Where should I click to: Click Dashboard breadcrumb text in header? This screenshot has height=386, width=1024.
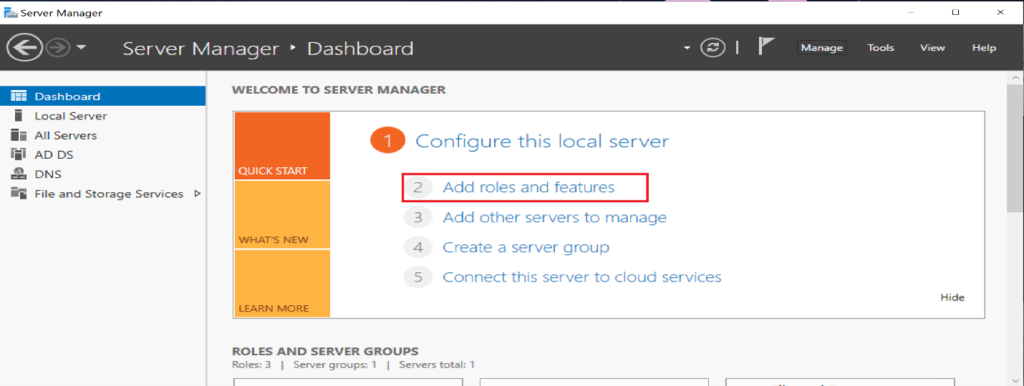pos(360,48)
